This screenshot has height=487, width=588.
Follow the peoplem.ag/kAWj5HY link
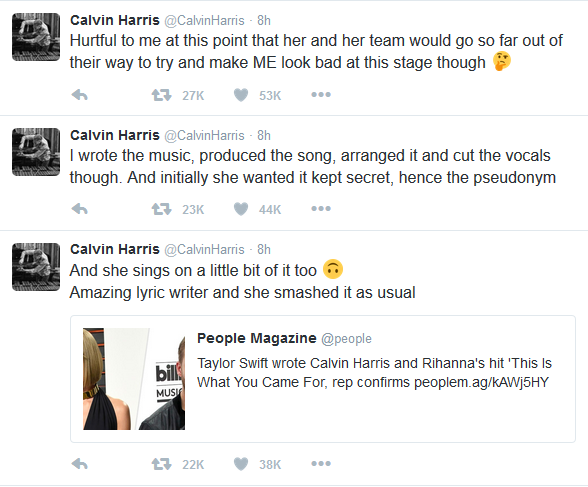(x=482, y=382)
